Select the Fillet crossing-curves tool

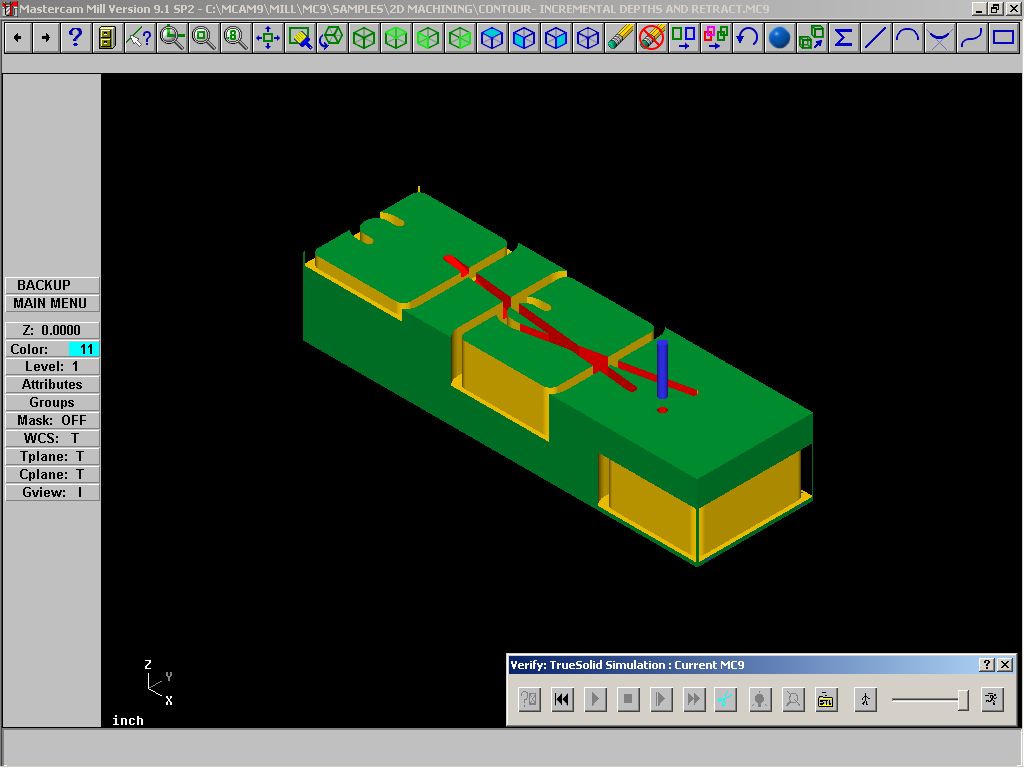pos(940,38)
